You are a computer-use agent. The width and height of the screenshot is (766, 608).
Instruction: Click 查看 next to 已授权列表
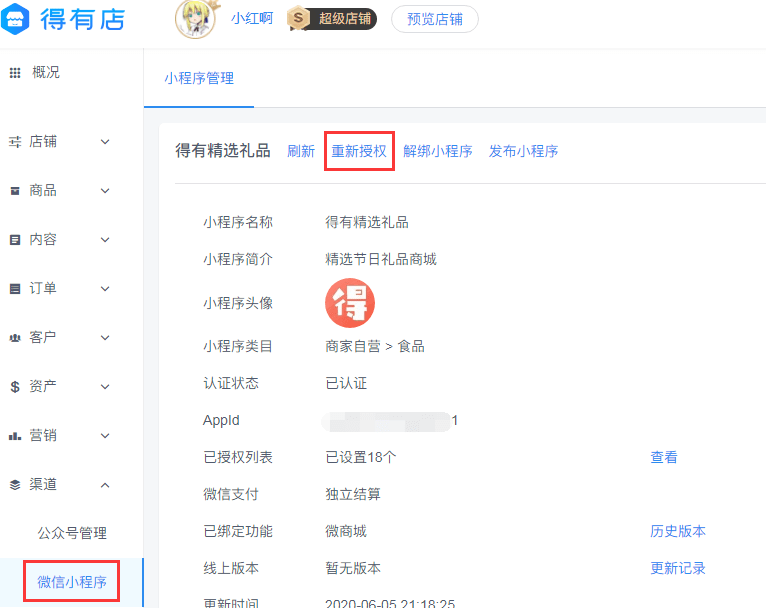pos(664,457)
